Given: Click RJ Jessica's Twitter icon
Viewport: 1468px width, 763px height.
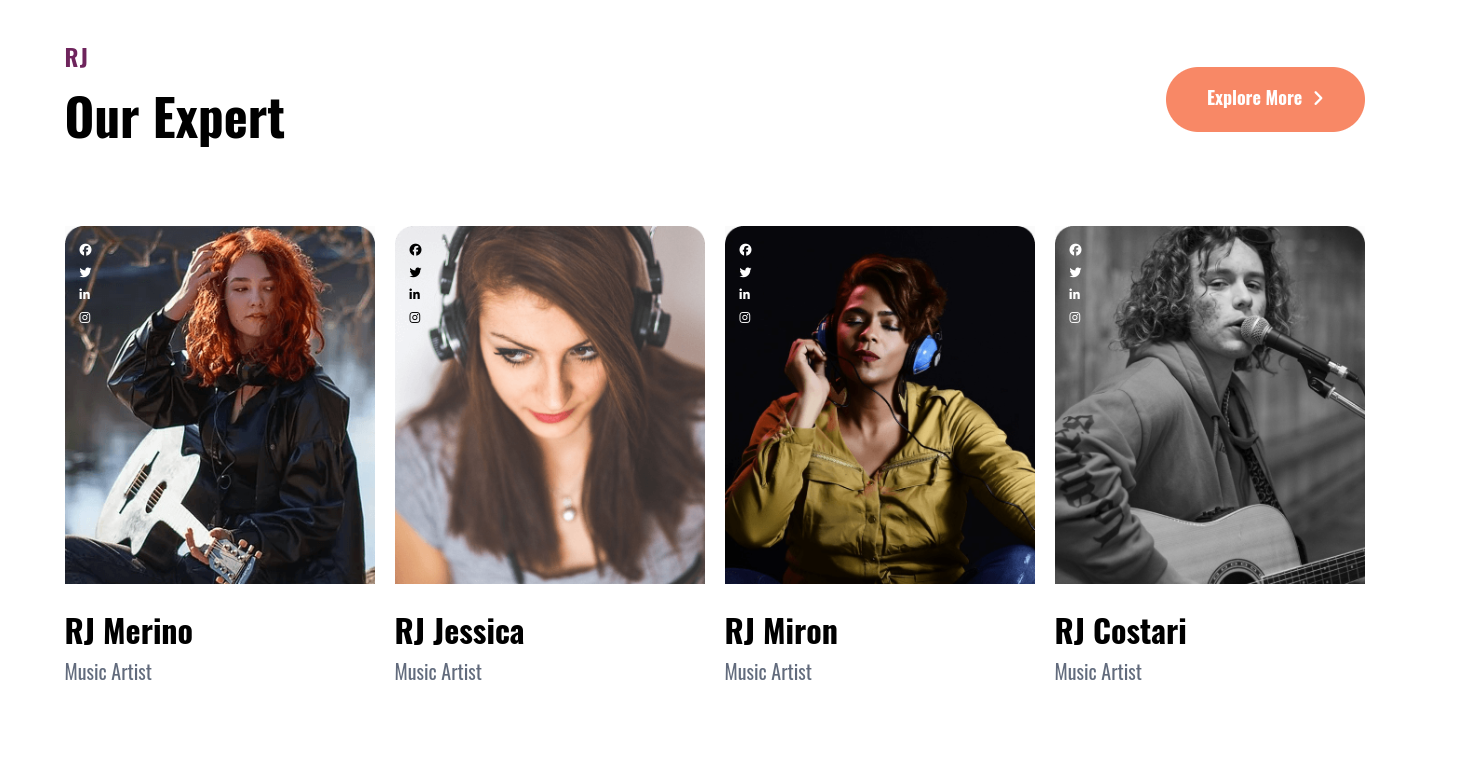Looking at the screenshot, I should [x=415, y=272].
